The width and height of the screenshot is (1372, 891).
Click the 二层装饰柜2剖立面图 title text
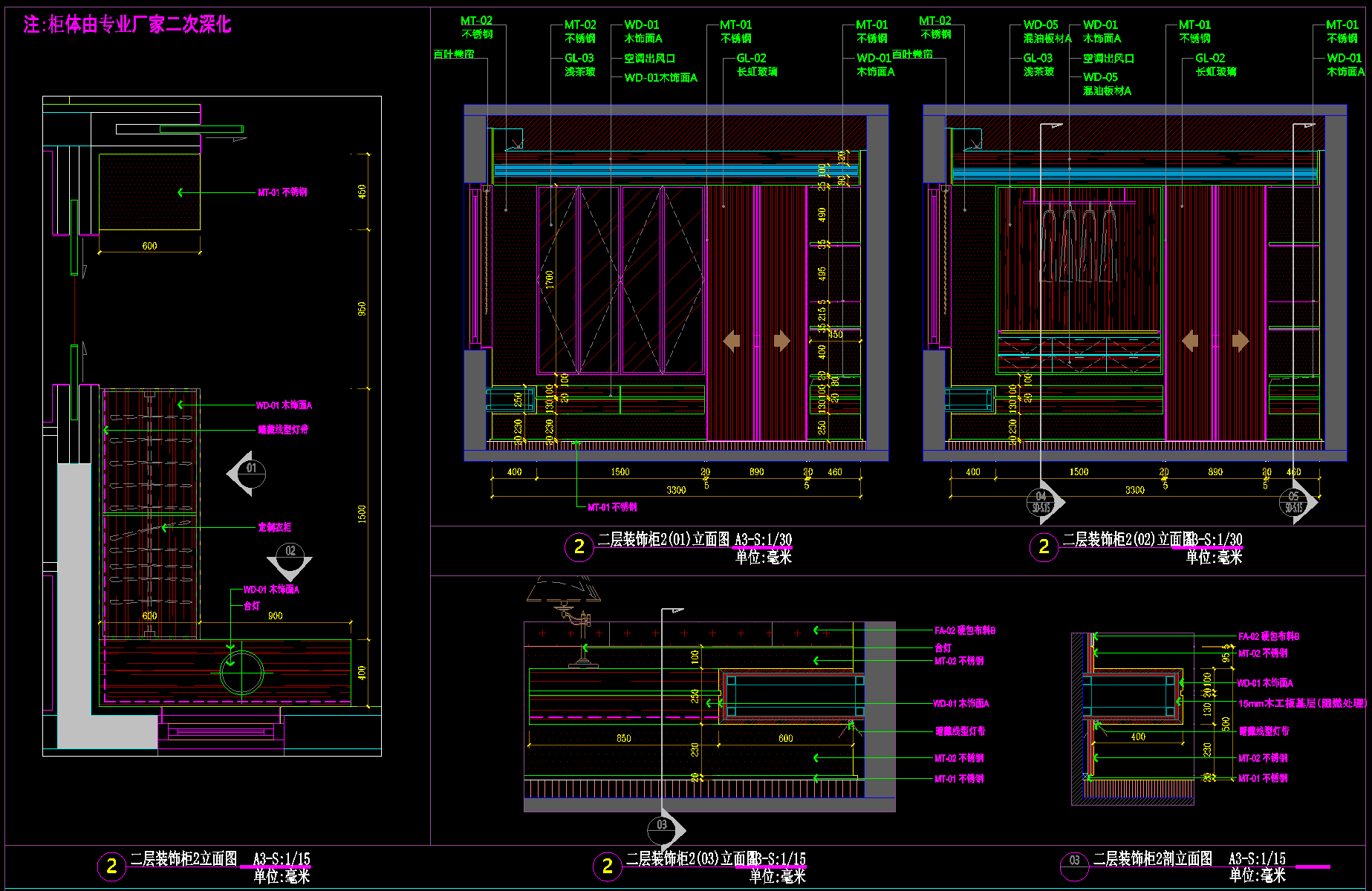tap(1152, 859)
